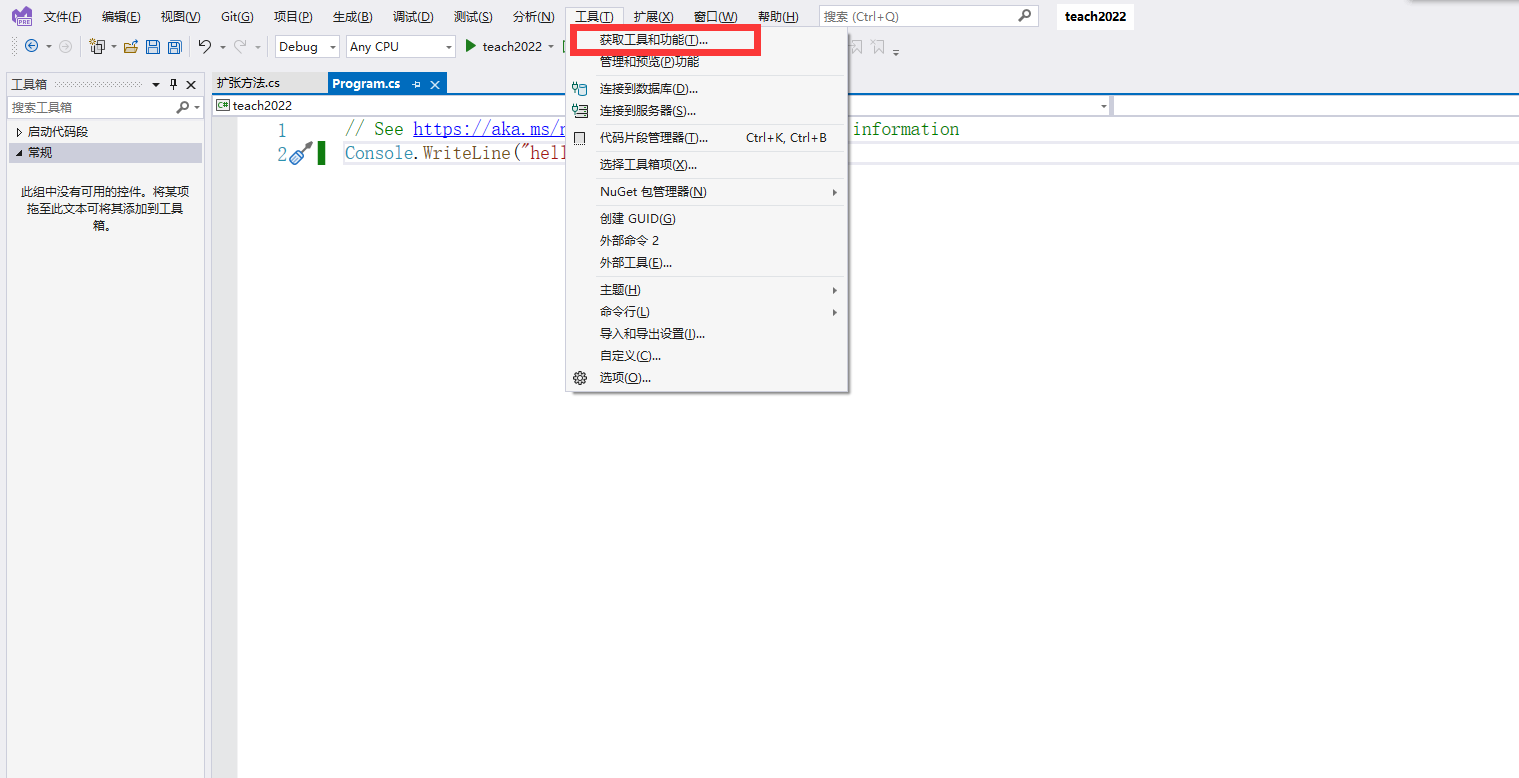Select 创建 GUID(G) menu item
Screen dimensions: 1519x778
[707, 219]
